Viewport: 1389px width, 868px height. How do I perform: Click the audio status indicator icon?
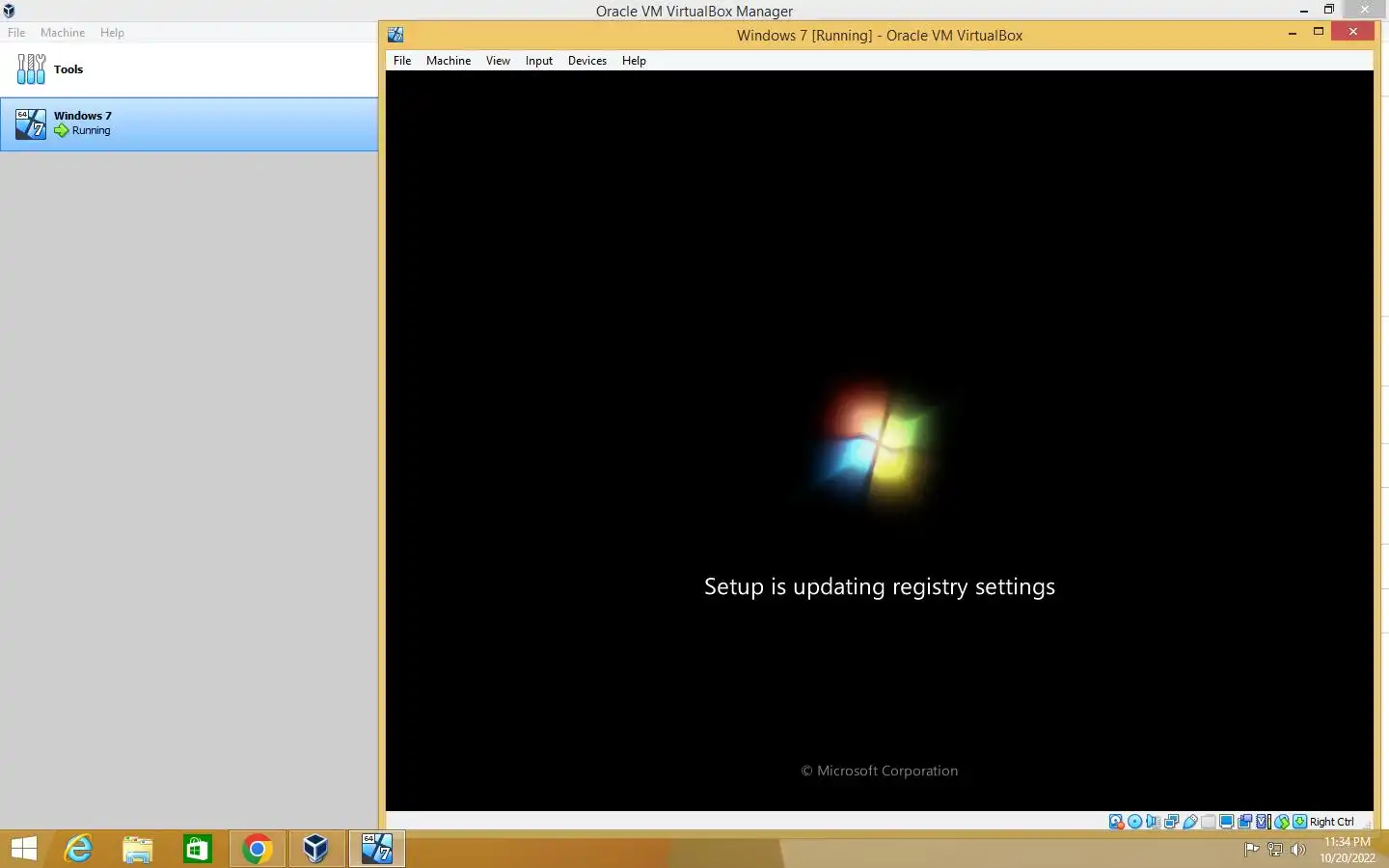click(1153, 822)
